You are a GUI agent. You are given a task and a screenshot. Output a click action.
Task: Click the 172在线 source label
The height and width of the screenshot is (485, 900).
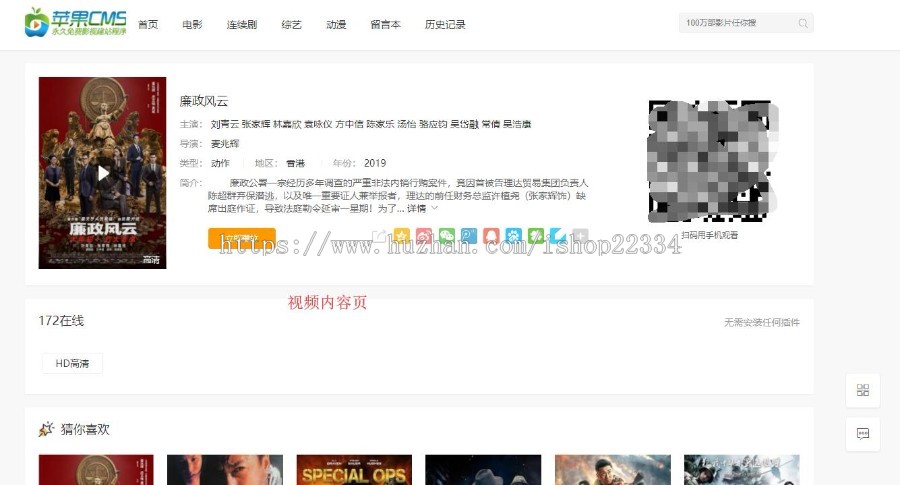coord(61,321)
